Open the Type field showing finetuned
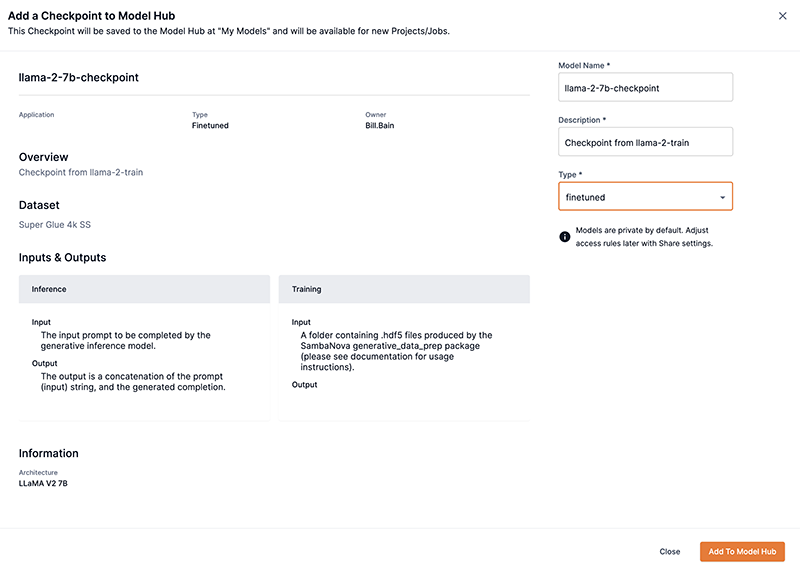Screen dimensions: 800x569 pyautogui.click(x=640, y=197)
